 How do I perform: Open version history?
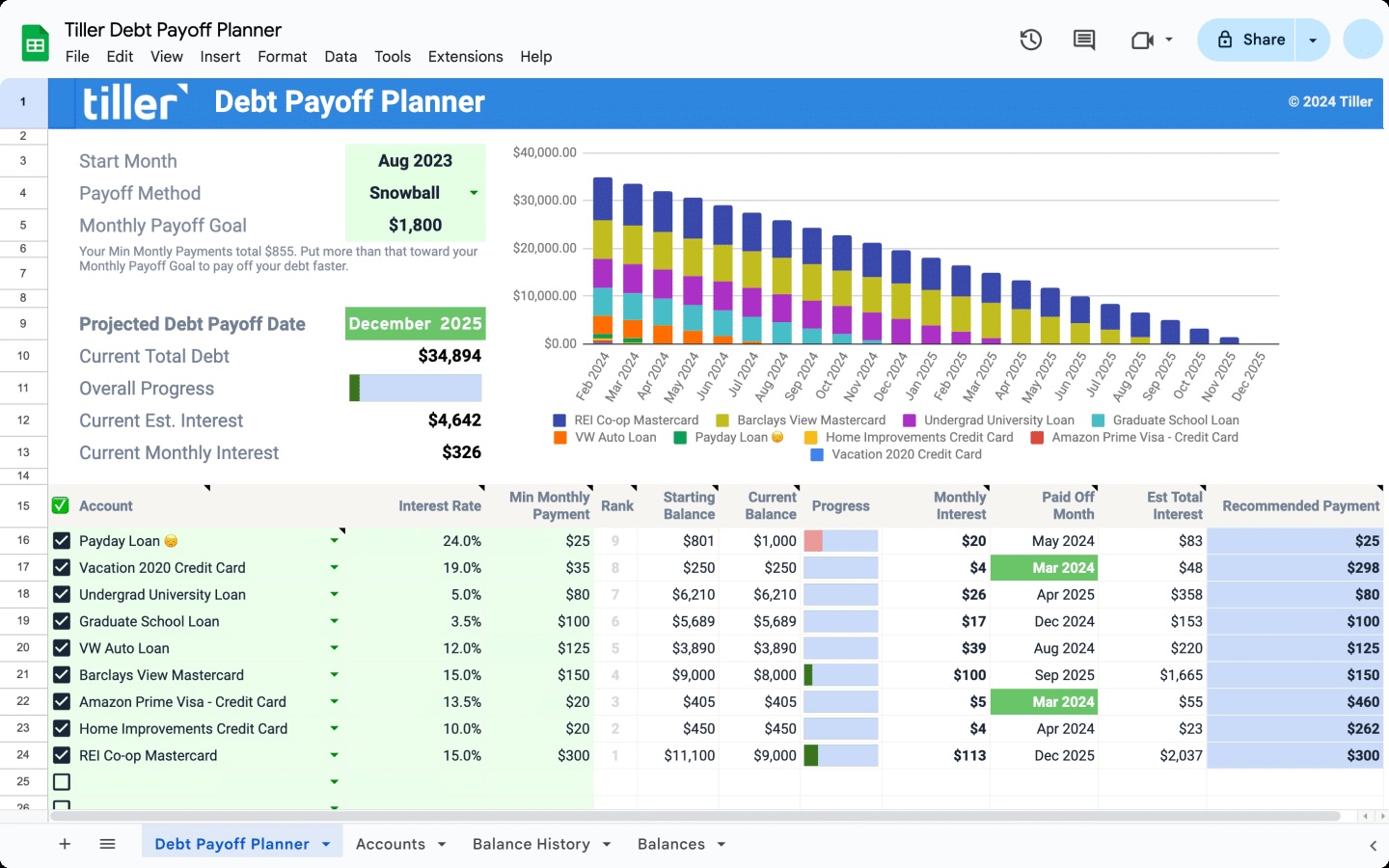coord(1030,40)
